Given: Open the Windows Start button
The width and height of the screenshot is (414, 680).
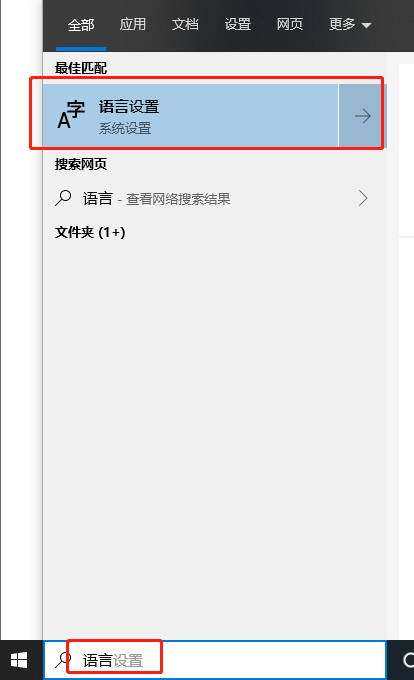Looking at the screenshot, I should (19, 660).
